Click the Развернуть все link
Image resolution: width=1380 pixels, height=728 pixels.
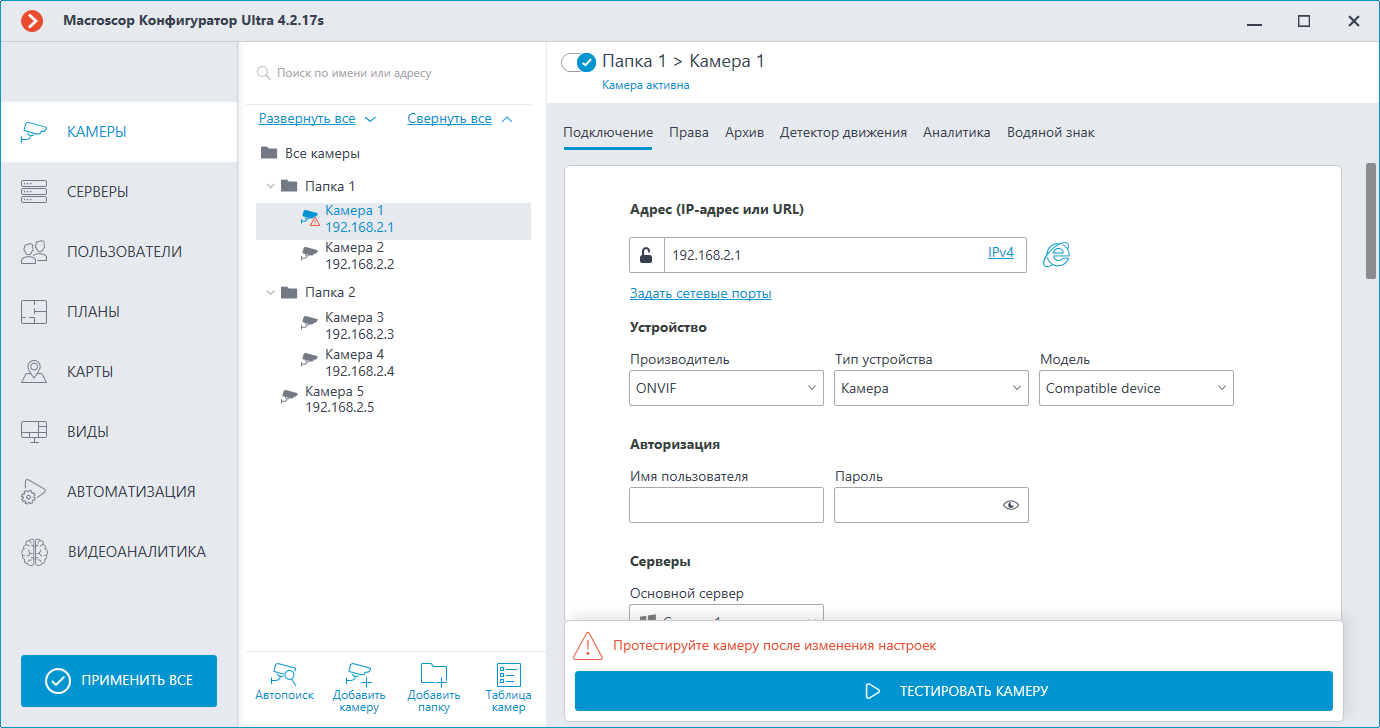(x=307, y=118)
